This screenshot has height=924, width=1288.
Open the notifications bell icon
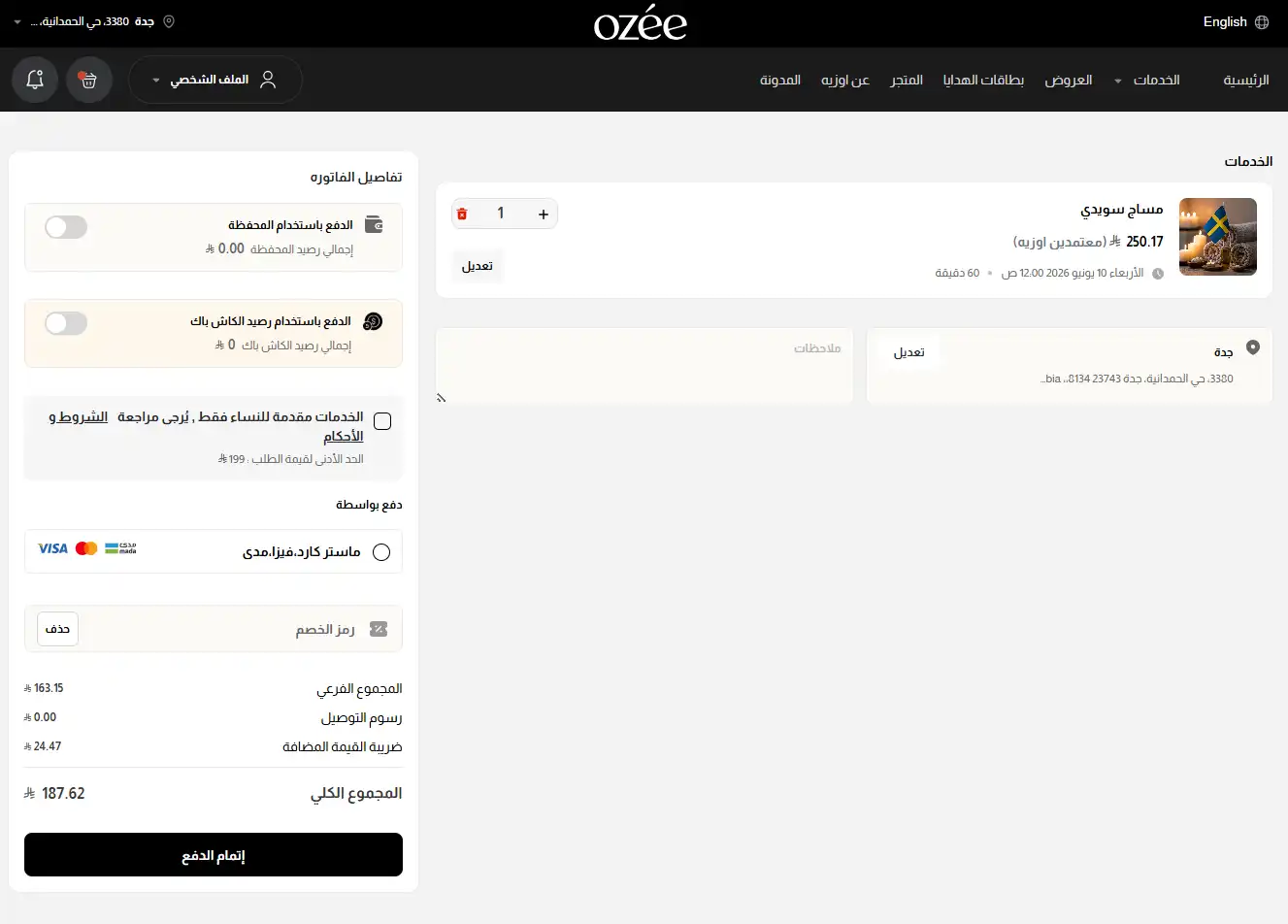click(35, 80)
